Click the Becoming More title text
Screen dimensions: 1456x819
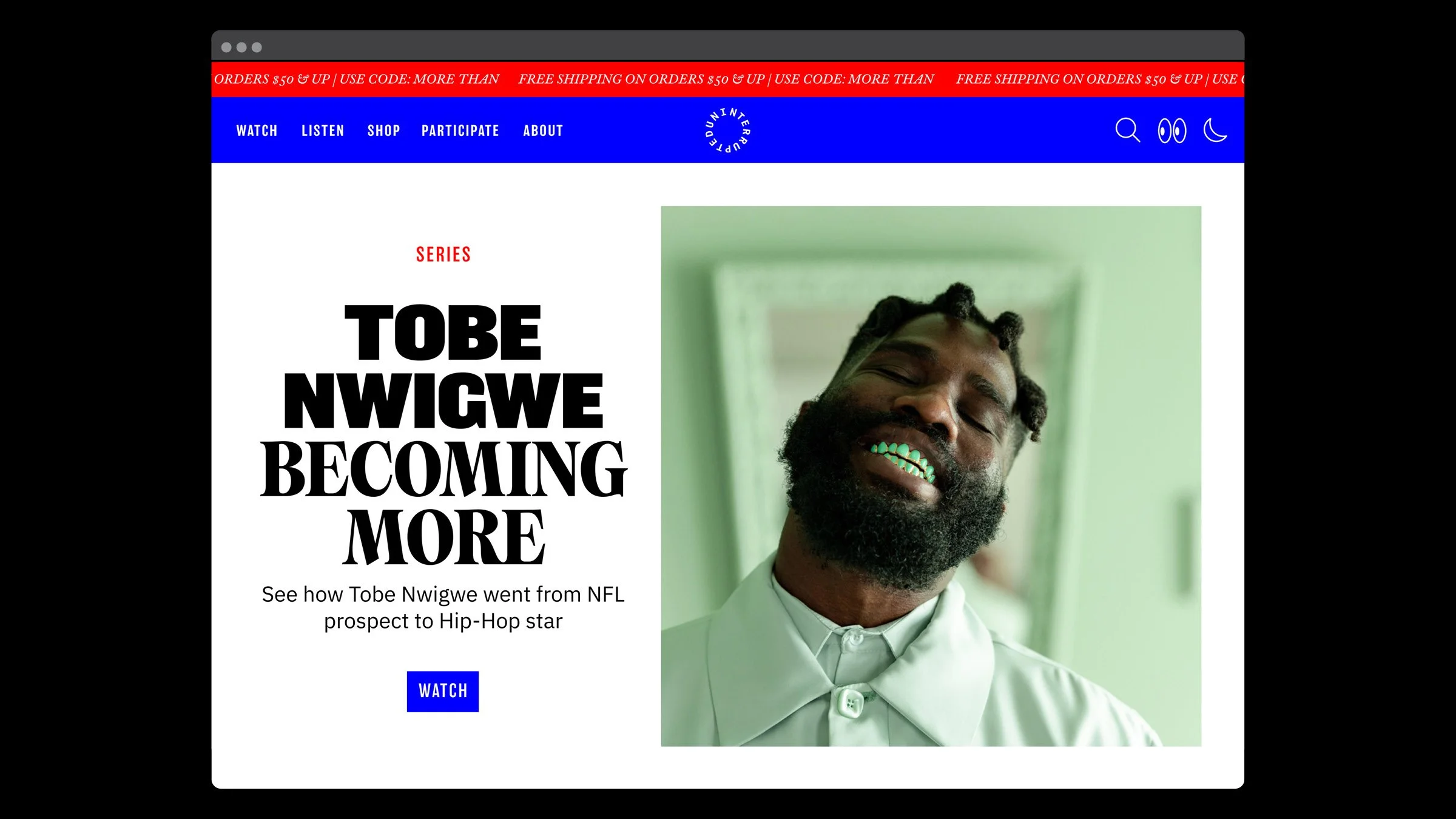443,502
